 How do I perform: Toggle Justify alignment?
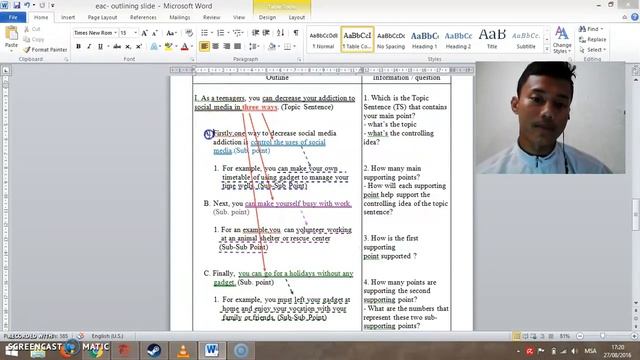[238, 46]
